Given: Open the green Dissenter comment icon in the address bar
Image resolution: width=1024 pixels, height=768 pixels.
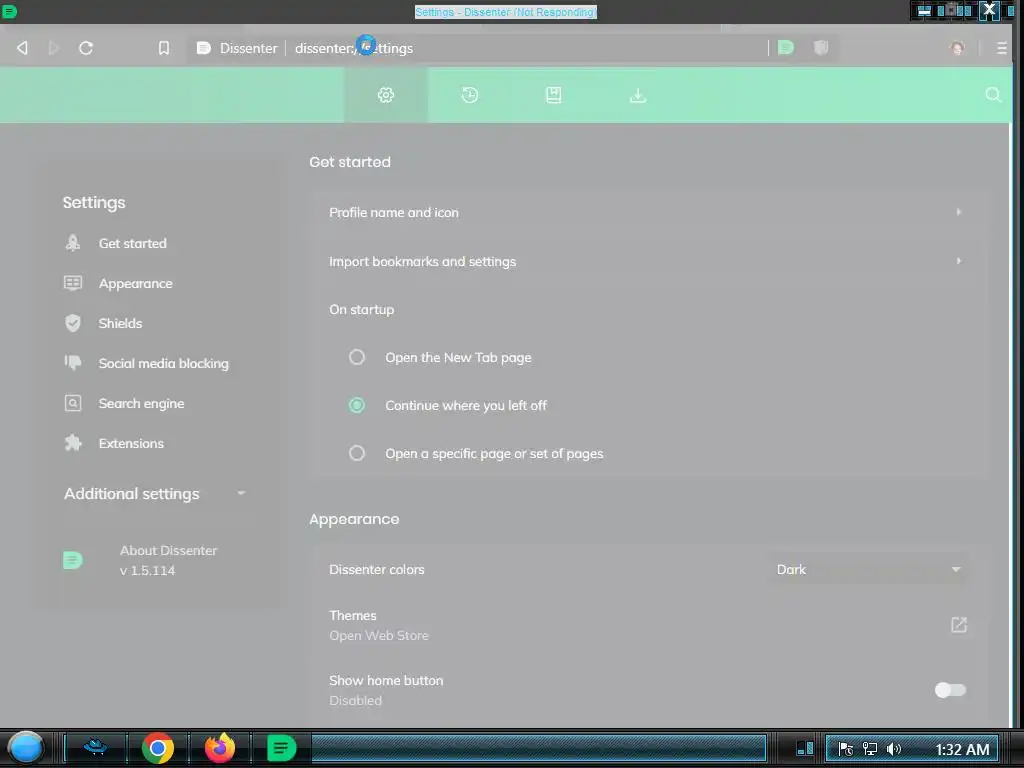Looking at the screenshot, I should click(x=786, y=48).
